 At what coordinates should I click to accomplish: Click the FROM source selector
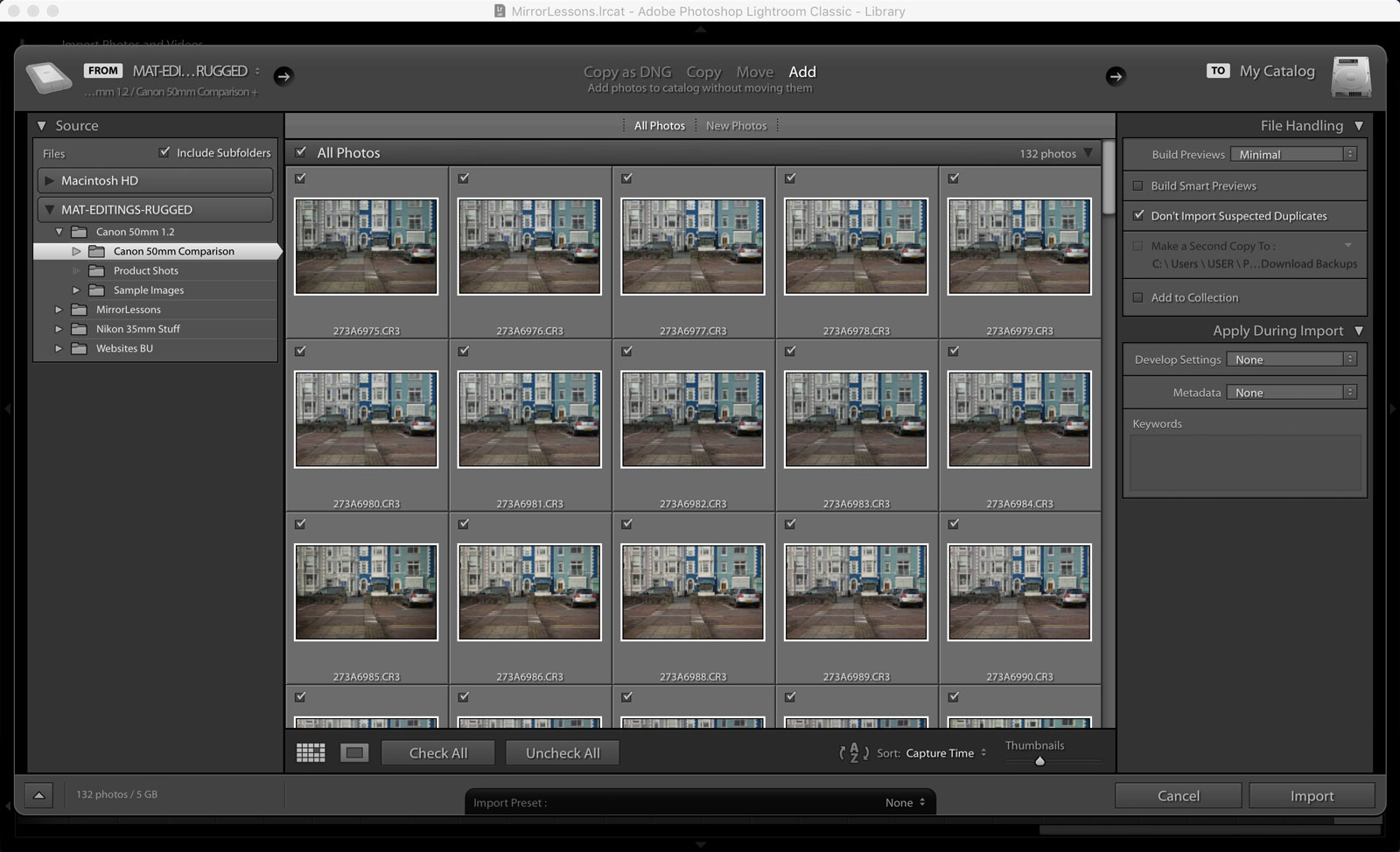tap(172, 71)
